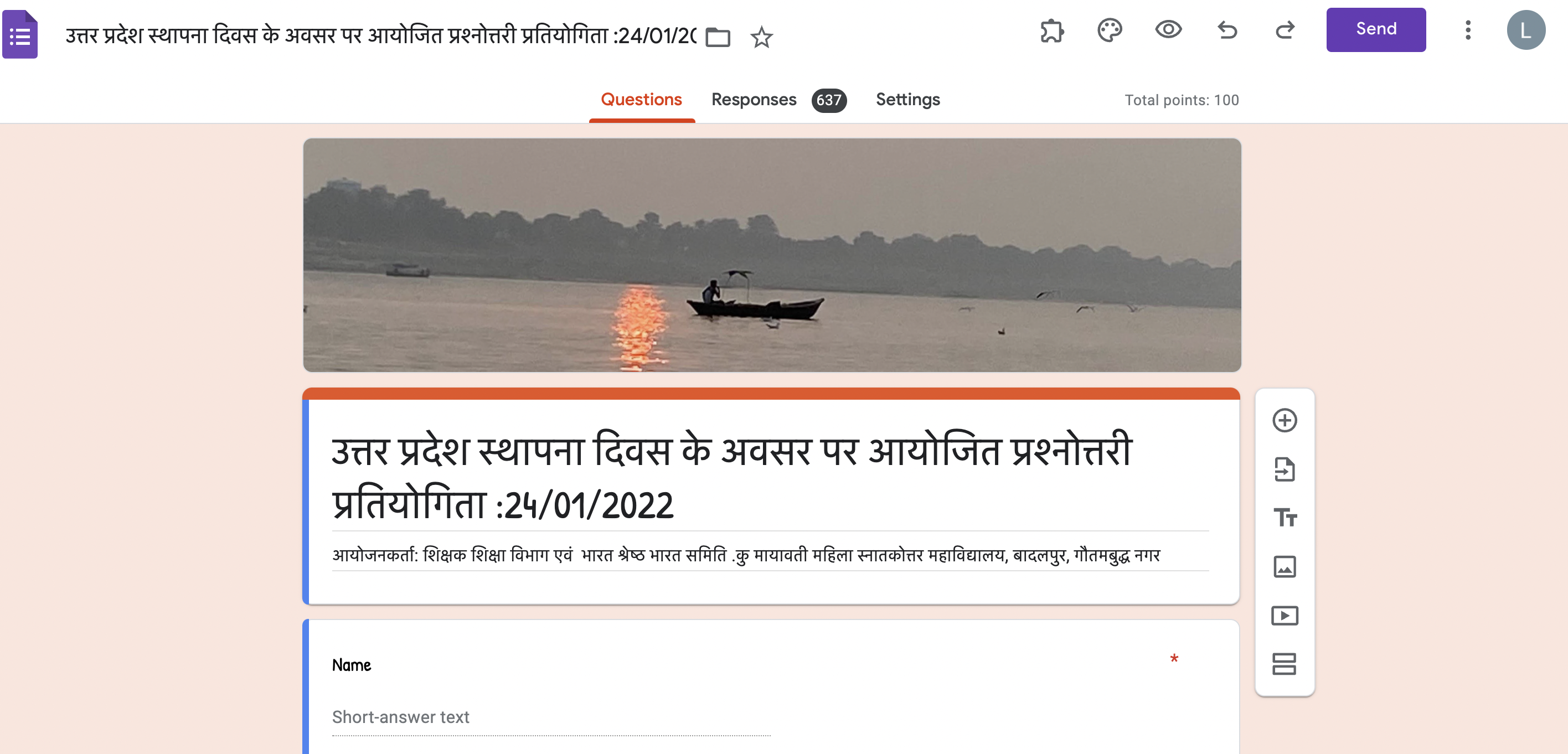Open the more options menu
Image resolution: width=1568 pixels, height=754 pixels.
1468,30
